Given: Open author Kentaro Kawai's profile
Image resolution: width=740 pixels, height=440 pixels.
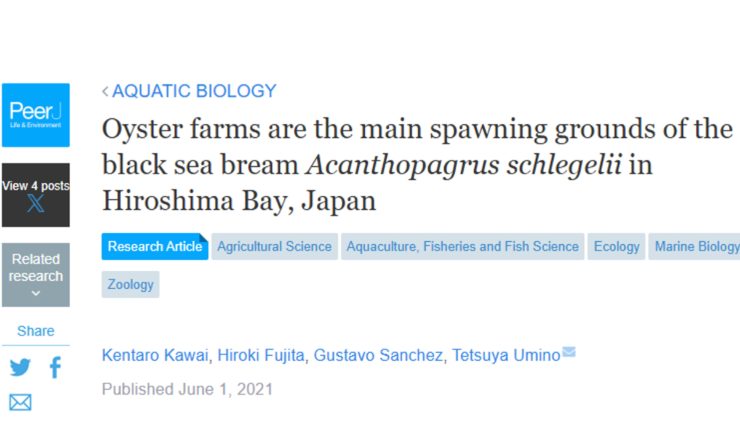Looking at the screenshot, I should 155,355.
